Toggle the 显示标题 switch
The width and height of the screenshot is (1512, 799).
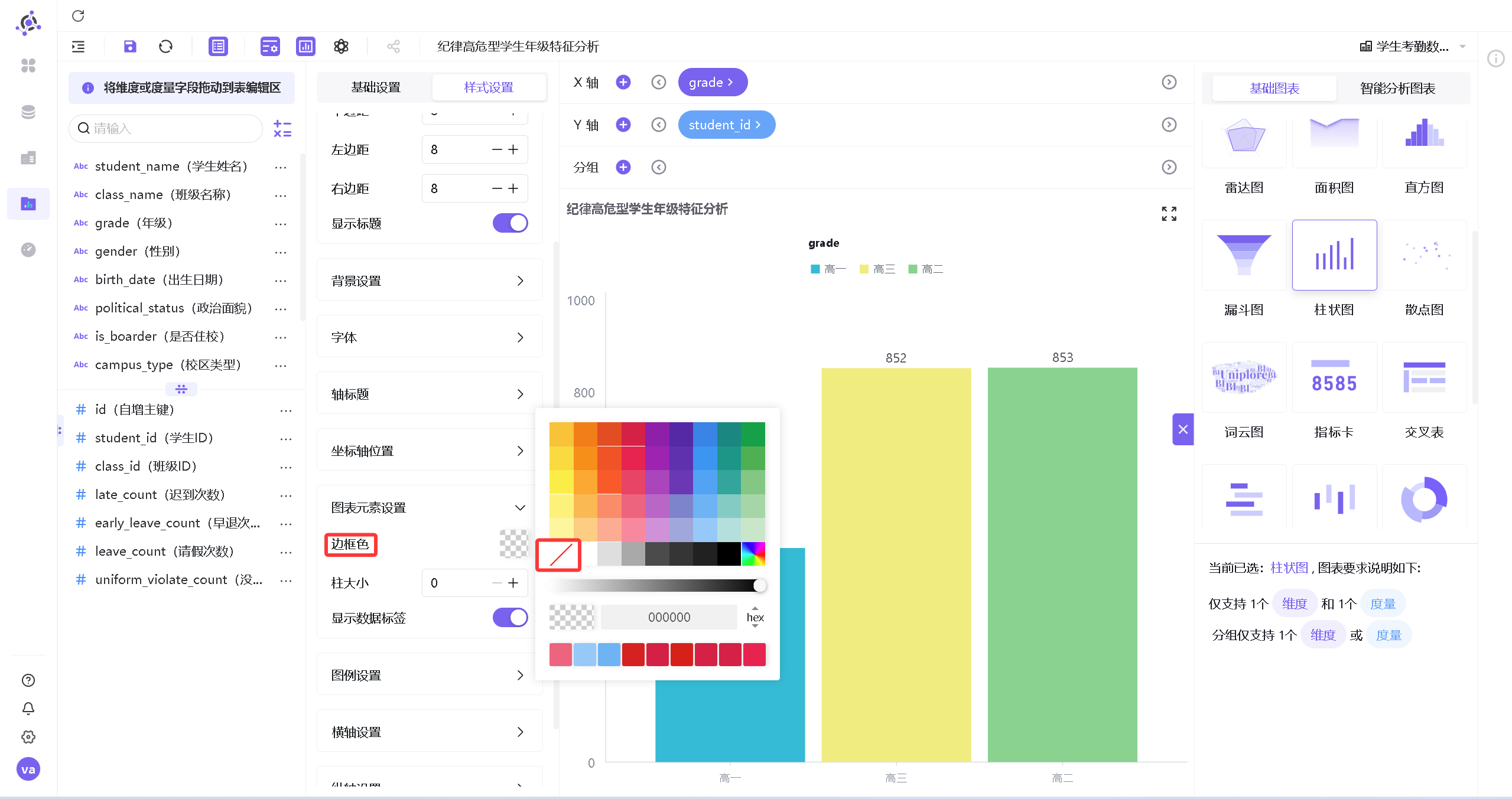[x=510, y=223]
